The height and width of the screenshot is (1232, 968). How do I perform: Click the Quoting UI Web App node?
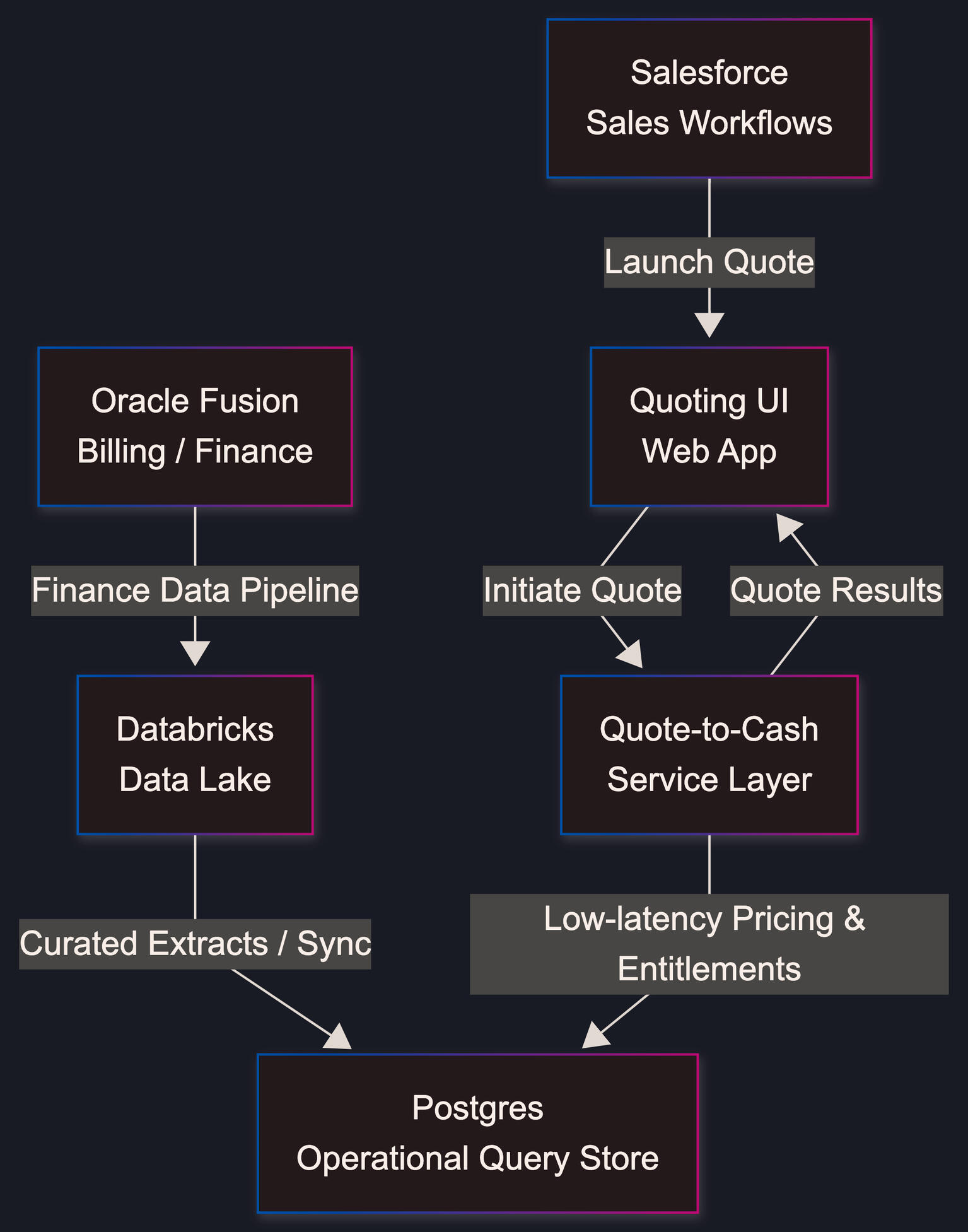pos(709,426)
